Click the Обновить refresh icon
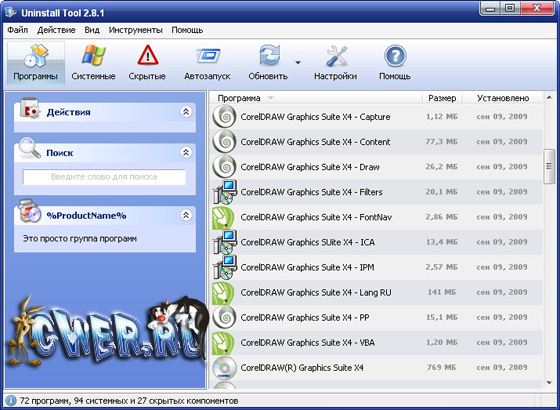Image resolution: width=560 pixels, height=410 pixels. click(269, 55)
